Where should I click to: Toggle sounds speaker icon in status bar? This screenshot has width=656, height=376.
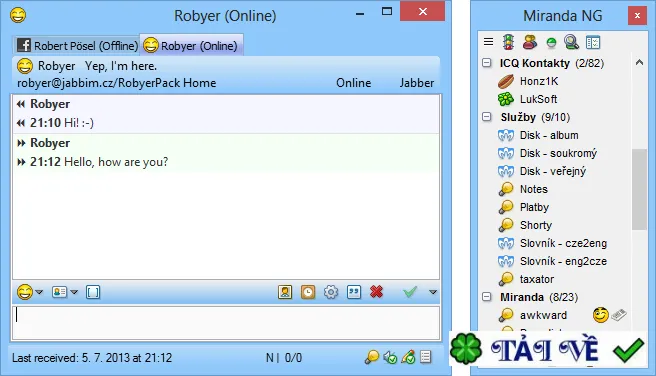(x=390, y=358)
